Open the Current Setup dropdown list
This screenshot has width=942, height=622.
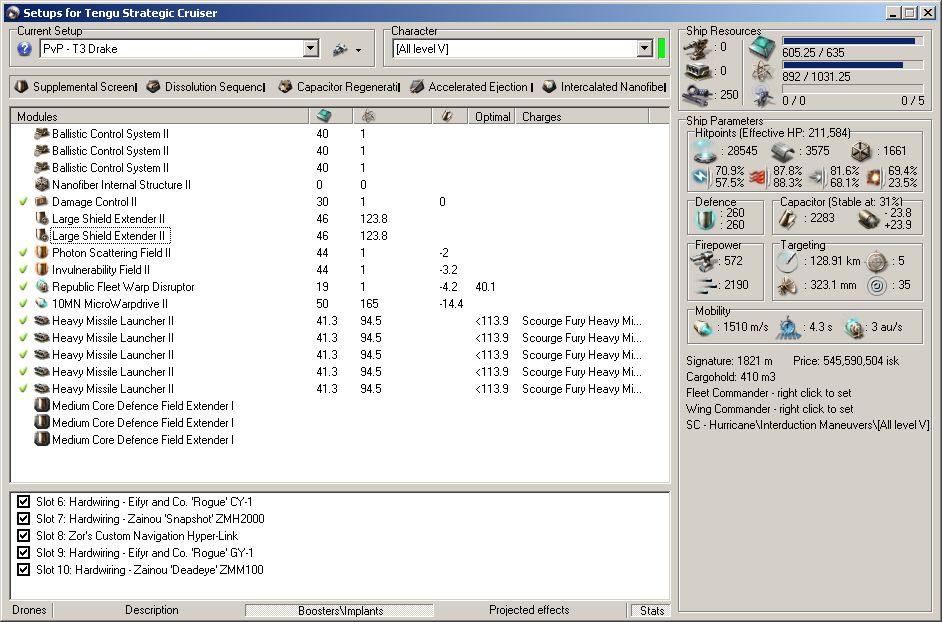(x=310, y=49)
